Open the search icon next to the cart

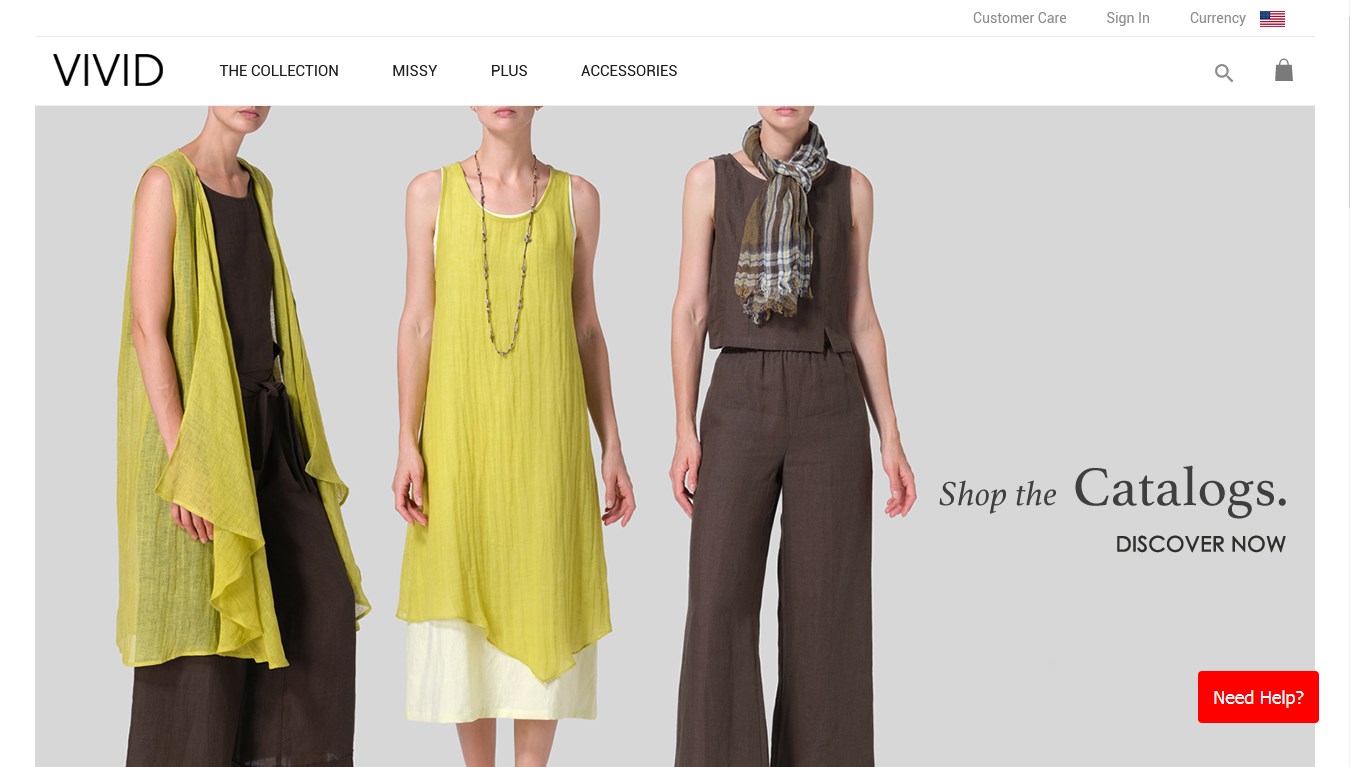point(1224,73)
